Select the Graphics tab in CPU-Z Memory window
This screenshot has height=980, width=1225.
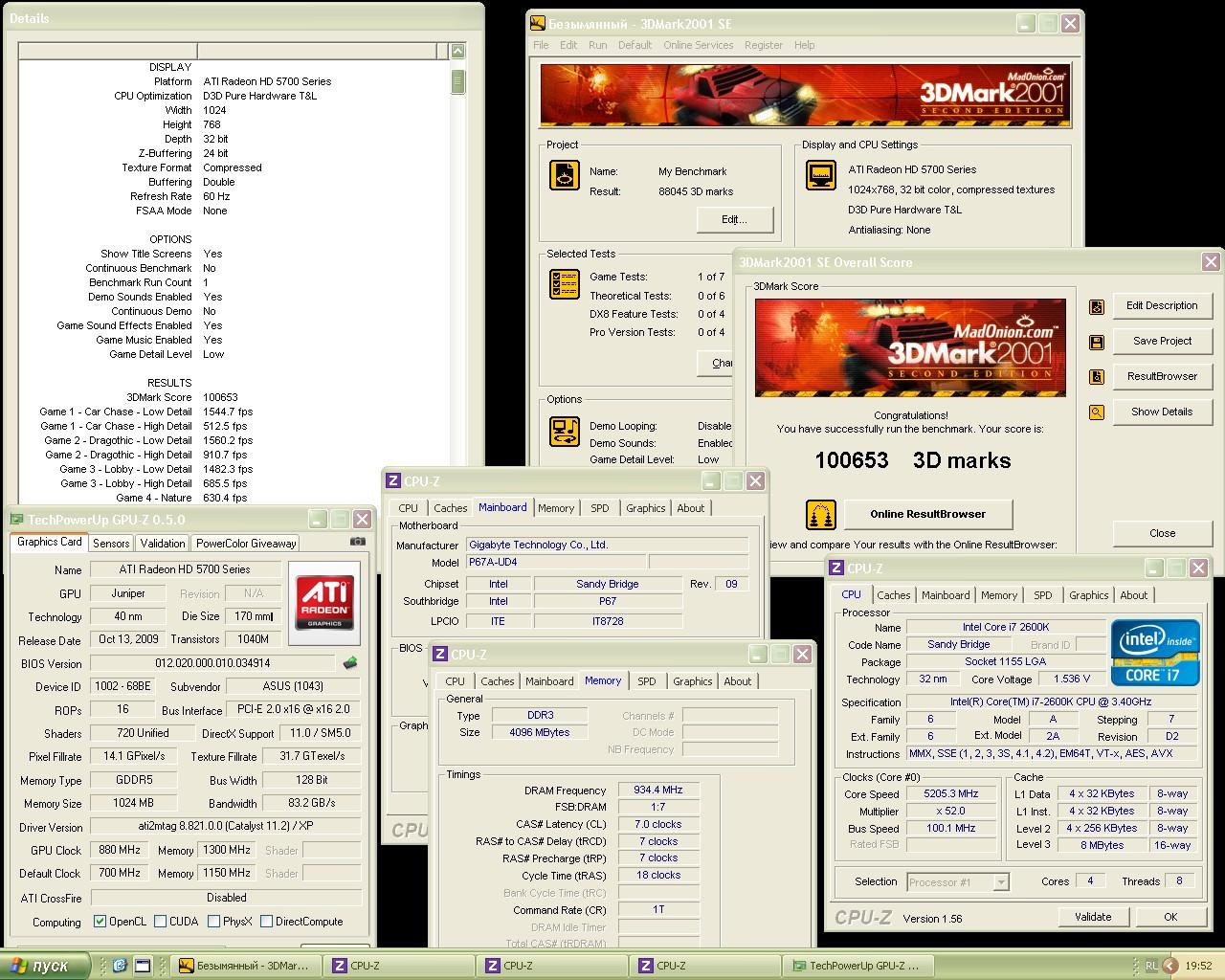[x=692, y=681]
